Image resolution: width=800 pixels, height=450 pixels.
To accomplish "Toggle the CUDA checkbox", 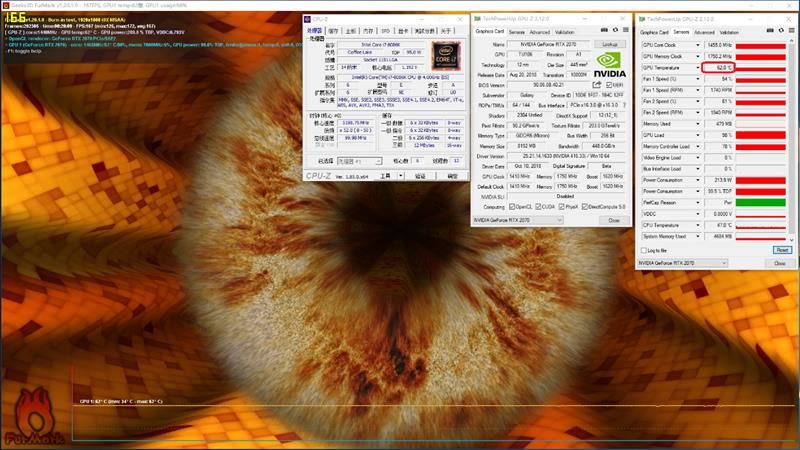I will click(538, 207).
